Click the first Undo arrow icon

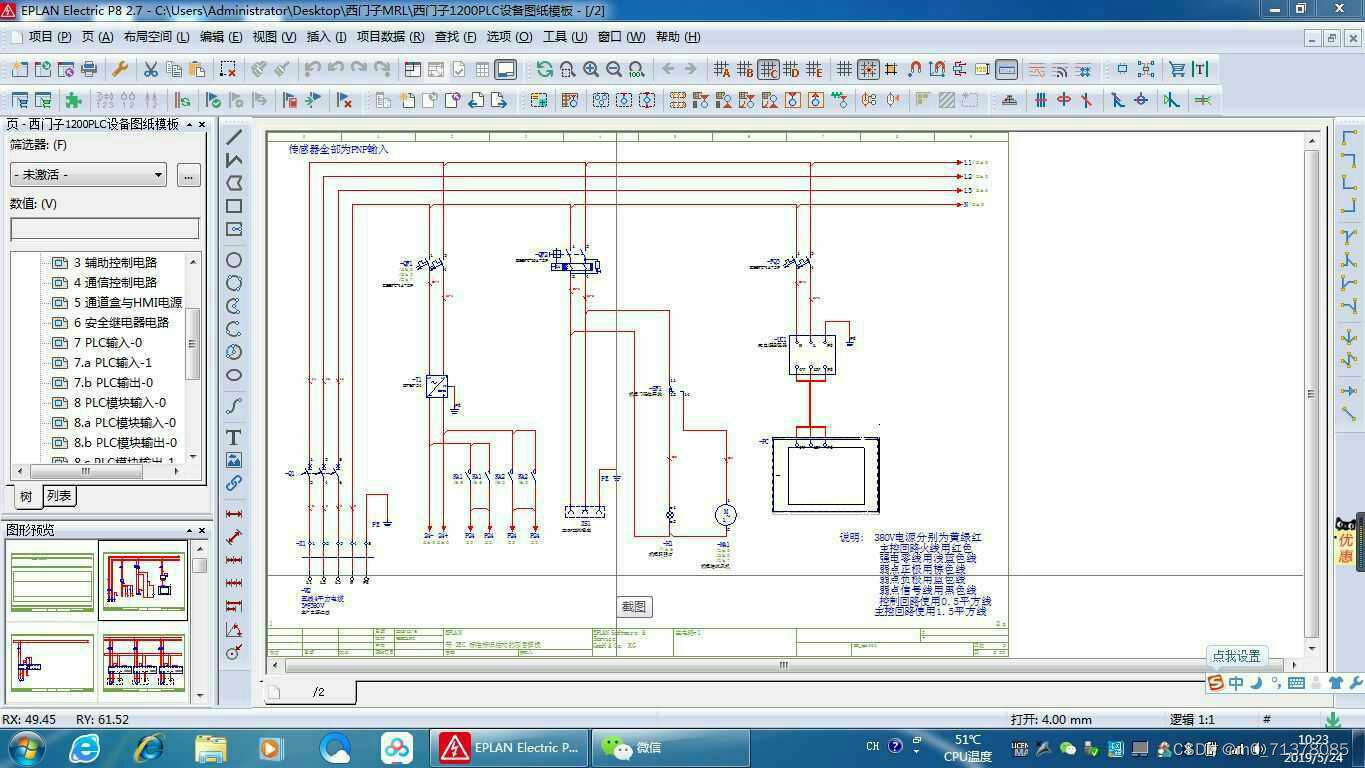[312, 69]
